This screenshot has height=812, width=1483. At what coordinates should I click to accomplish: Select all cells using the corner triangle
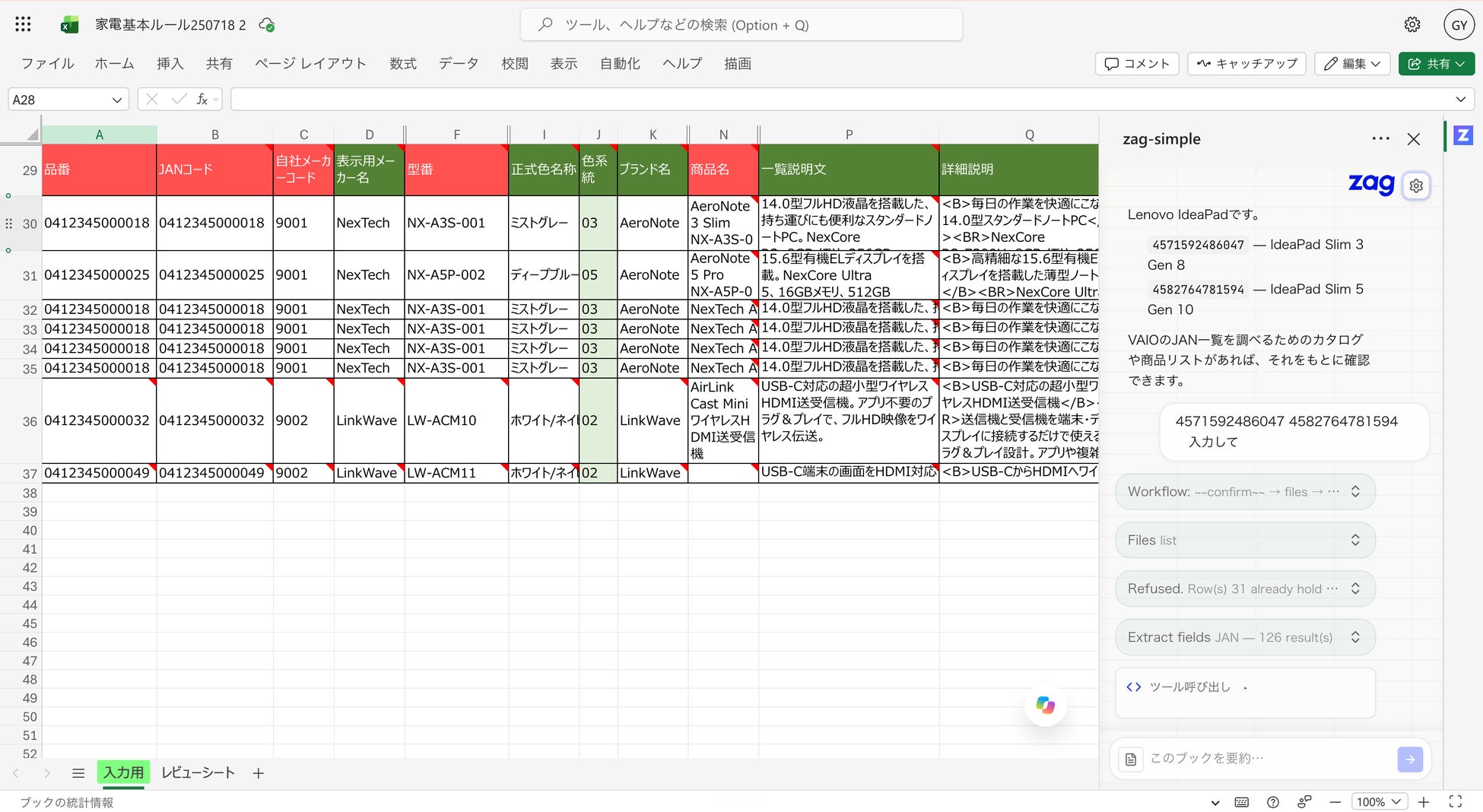31,135
